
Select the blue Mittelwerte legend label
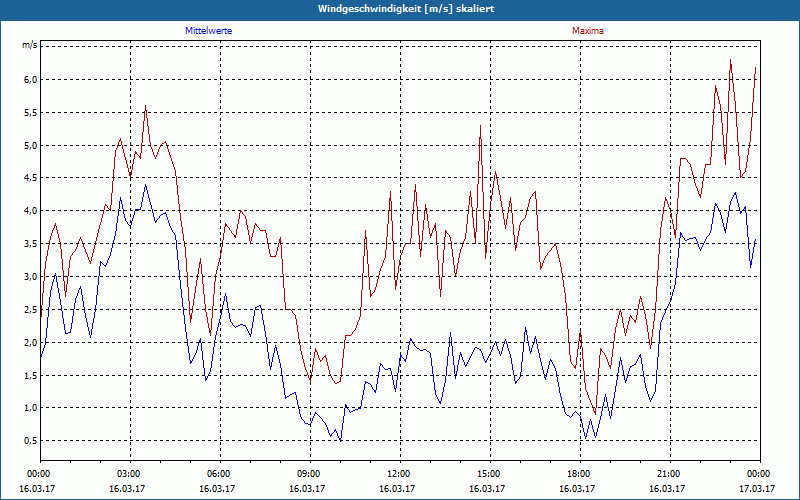209,31
